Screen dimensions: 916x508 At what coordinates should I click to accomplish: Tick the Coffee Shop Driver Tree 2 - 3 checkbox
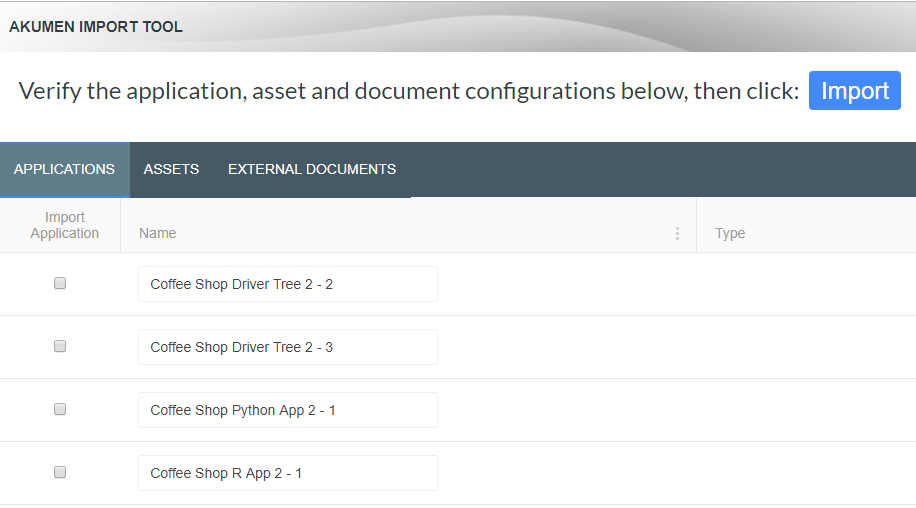click(60, 347)
